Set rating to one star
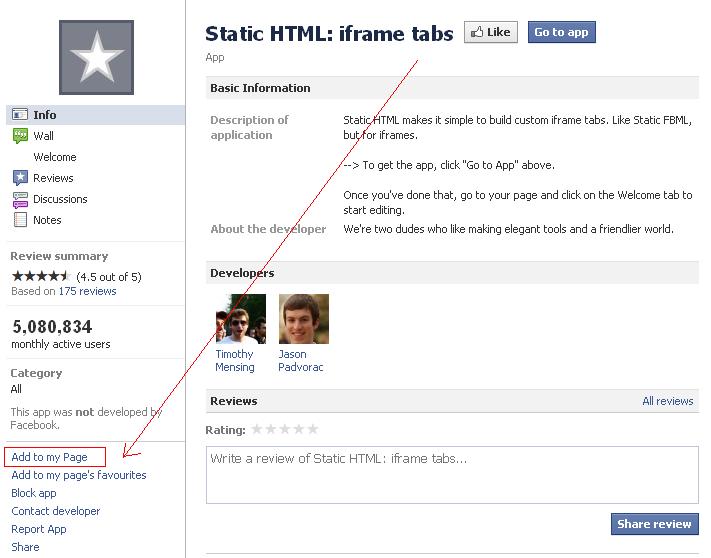 pyautogui.click(x=257, y=429)
